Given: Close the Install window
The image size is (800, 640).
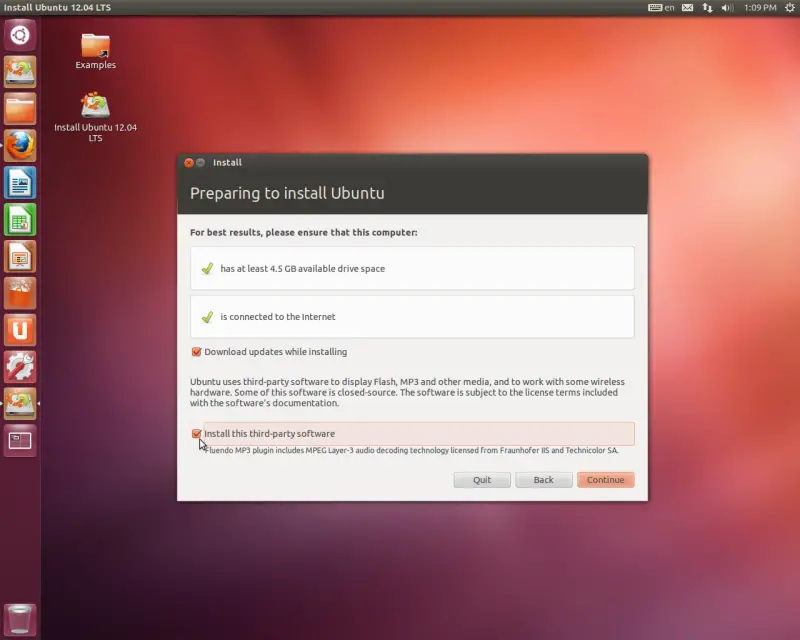Looking at the screenshot, I should coord(189,162).
